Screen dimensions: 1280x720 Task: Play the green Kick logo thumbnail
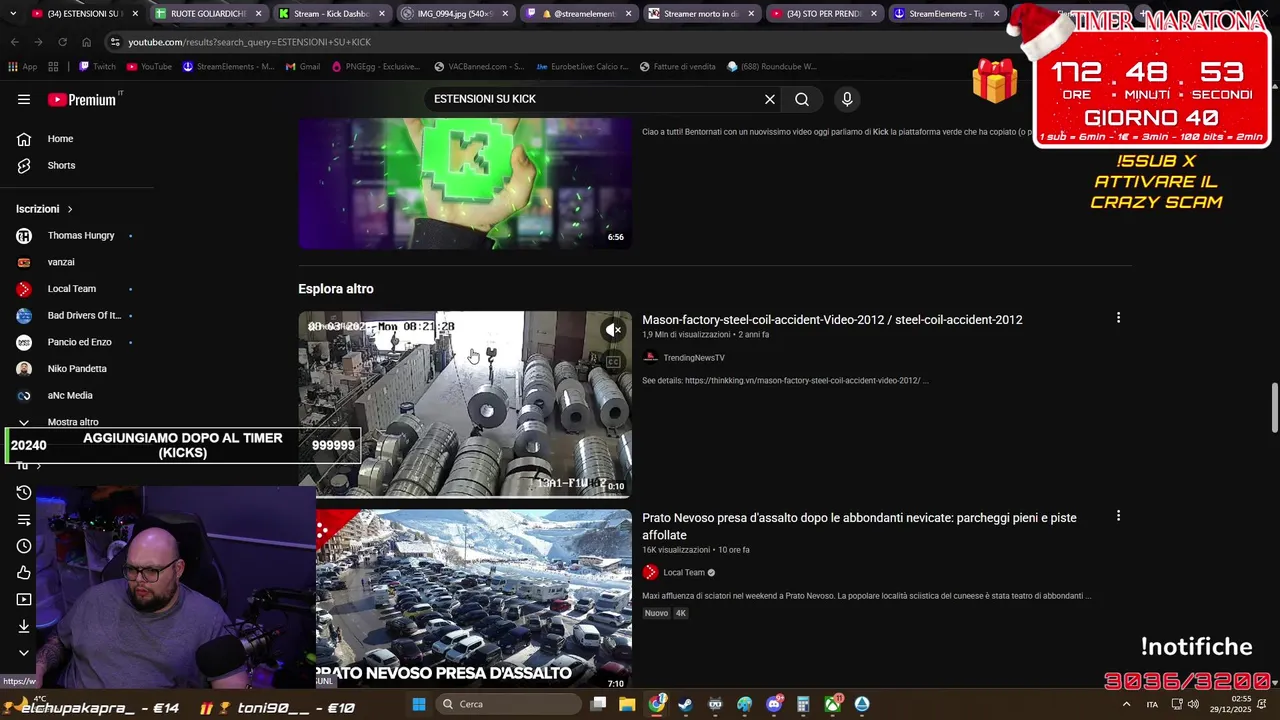(x=465, y=183)
